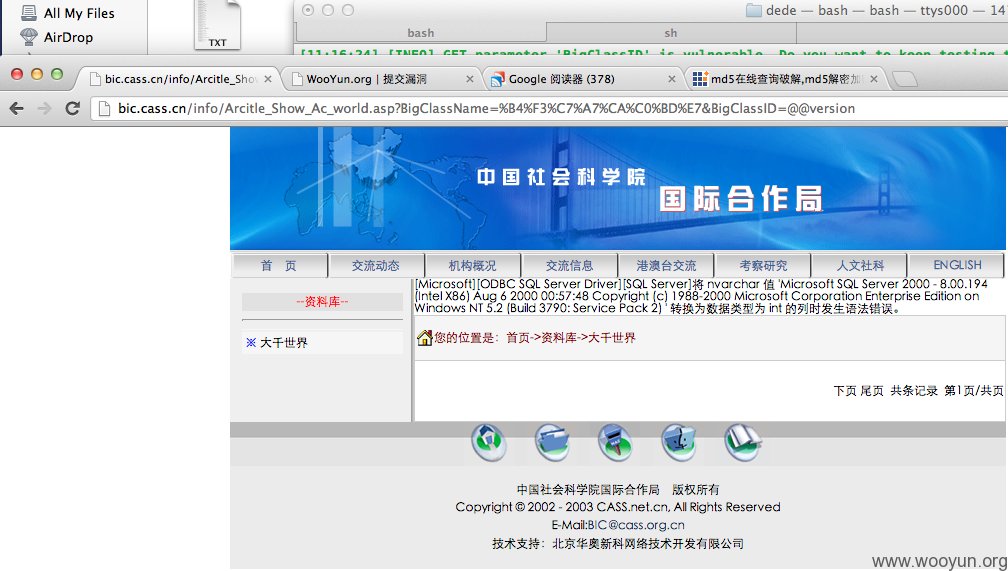Open 考察研究 navigation item
Screen dimensions: 1008x571
(x=763, y=266)
